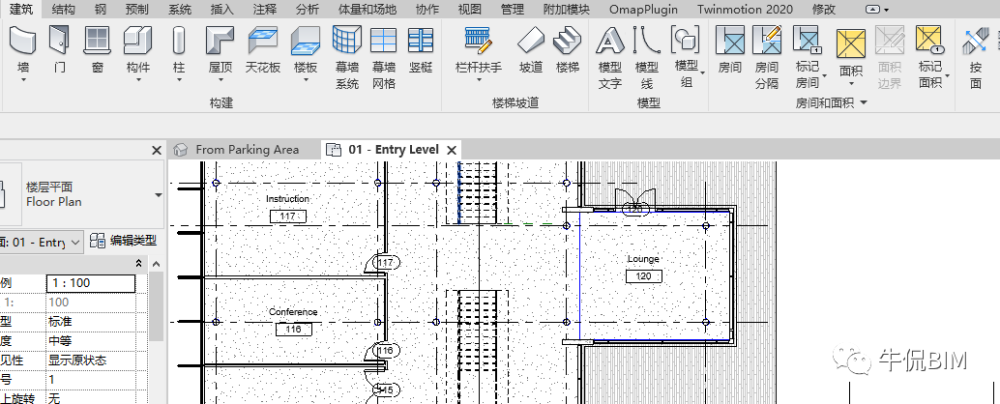This screenshot has width=1000, height=404.
Task: Click the 1 : 100 scale value field
Action: 91,283
